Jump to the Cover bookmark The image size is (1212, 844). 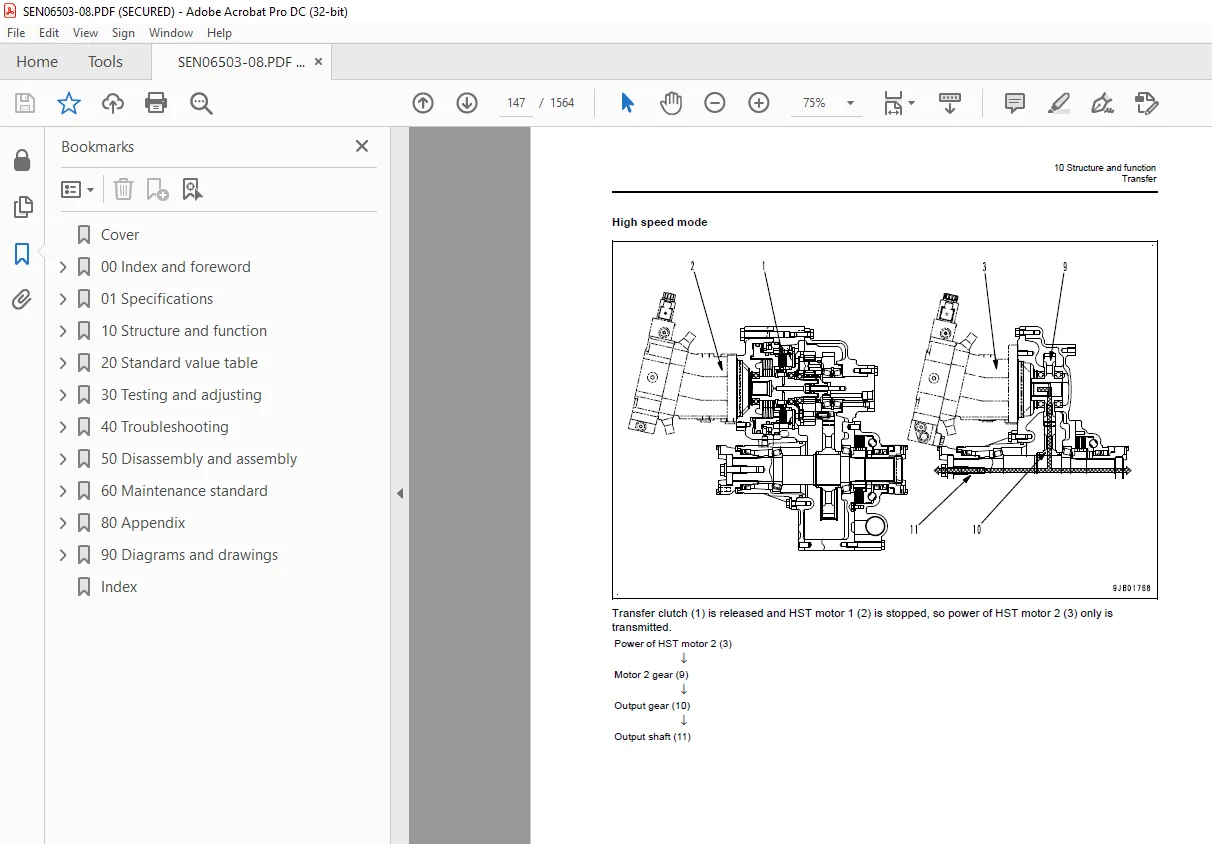120,235
